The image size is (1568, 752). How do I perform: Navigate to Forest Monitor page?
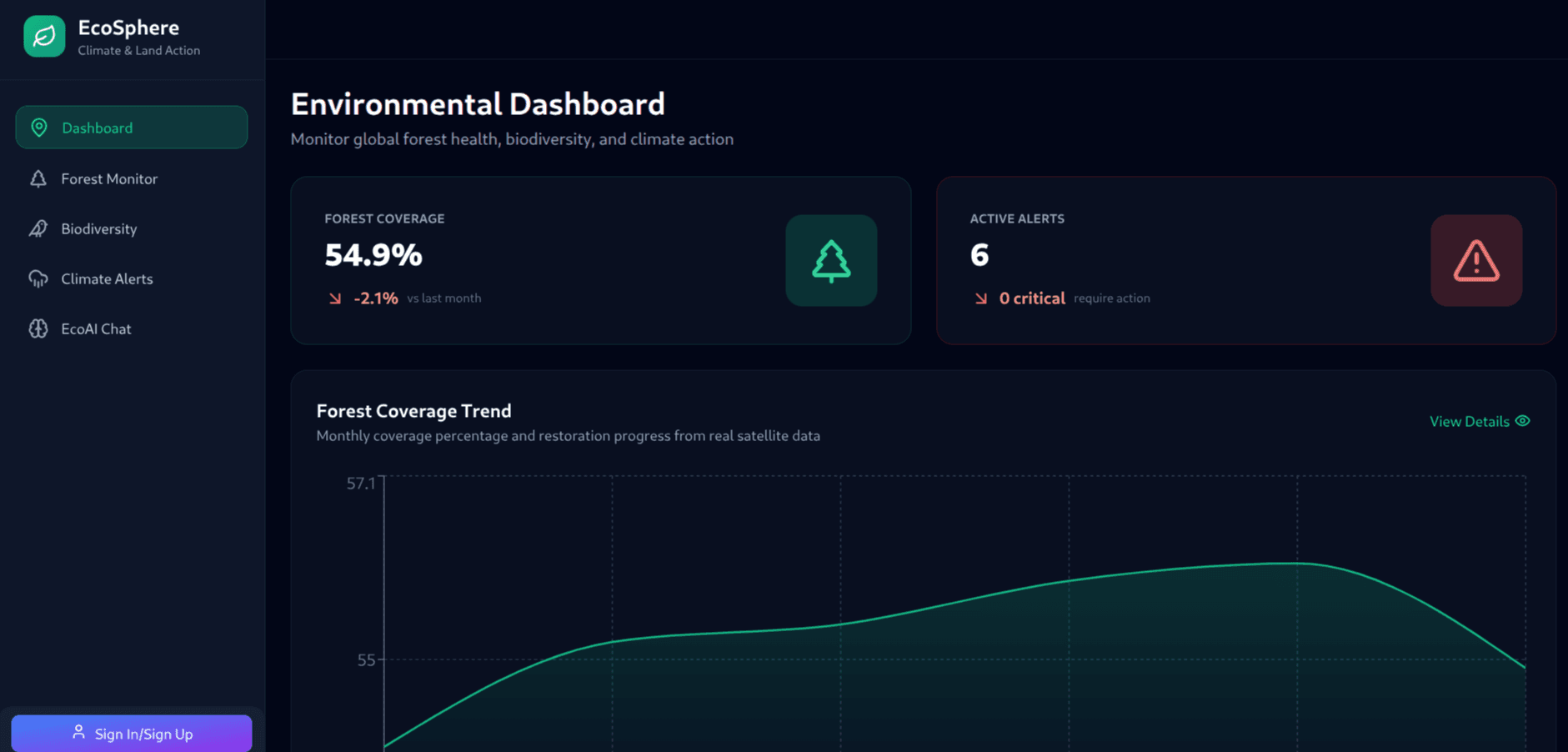tap(109, 178)
